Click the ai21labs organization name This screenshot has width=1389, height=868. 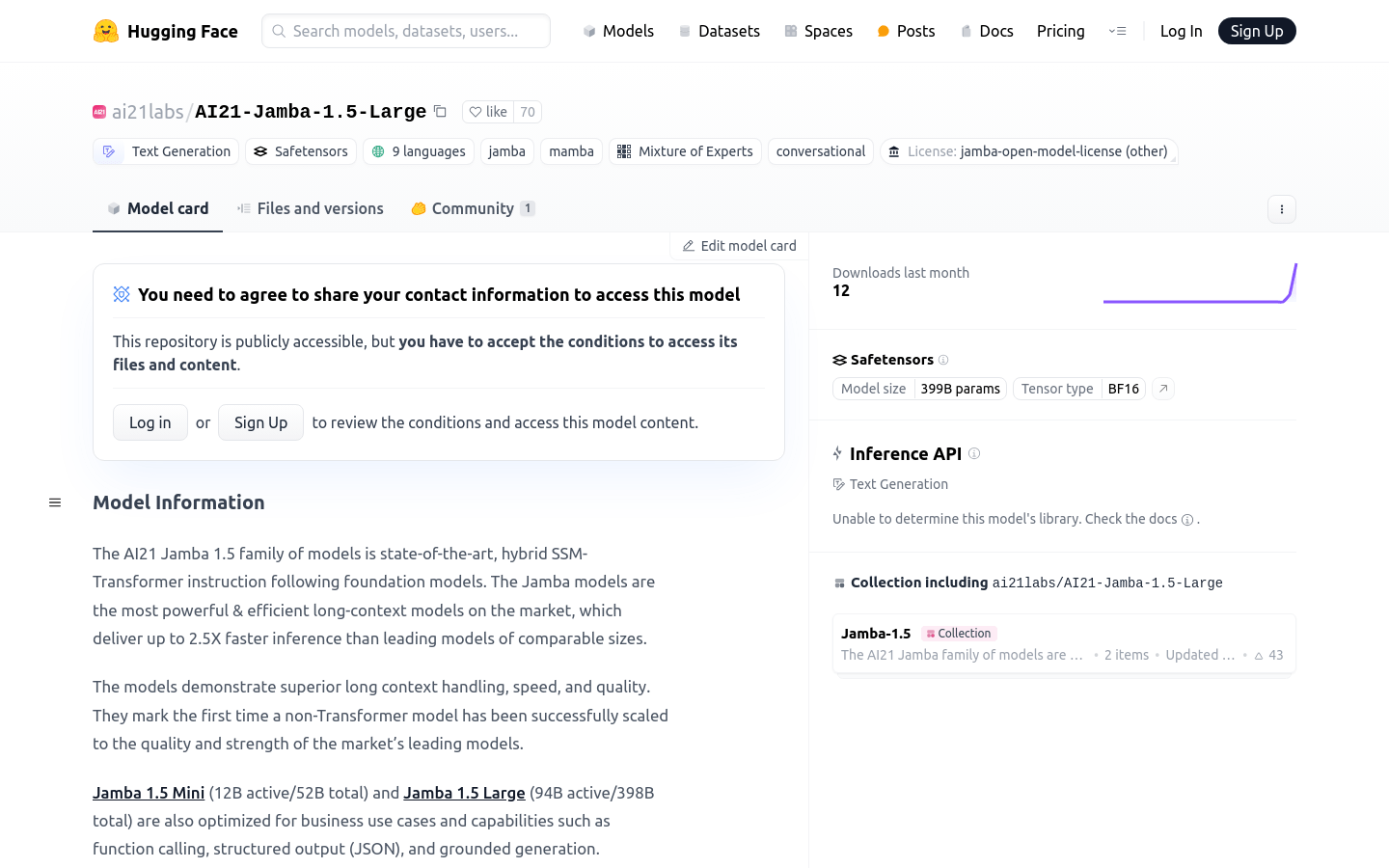148,112
